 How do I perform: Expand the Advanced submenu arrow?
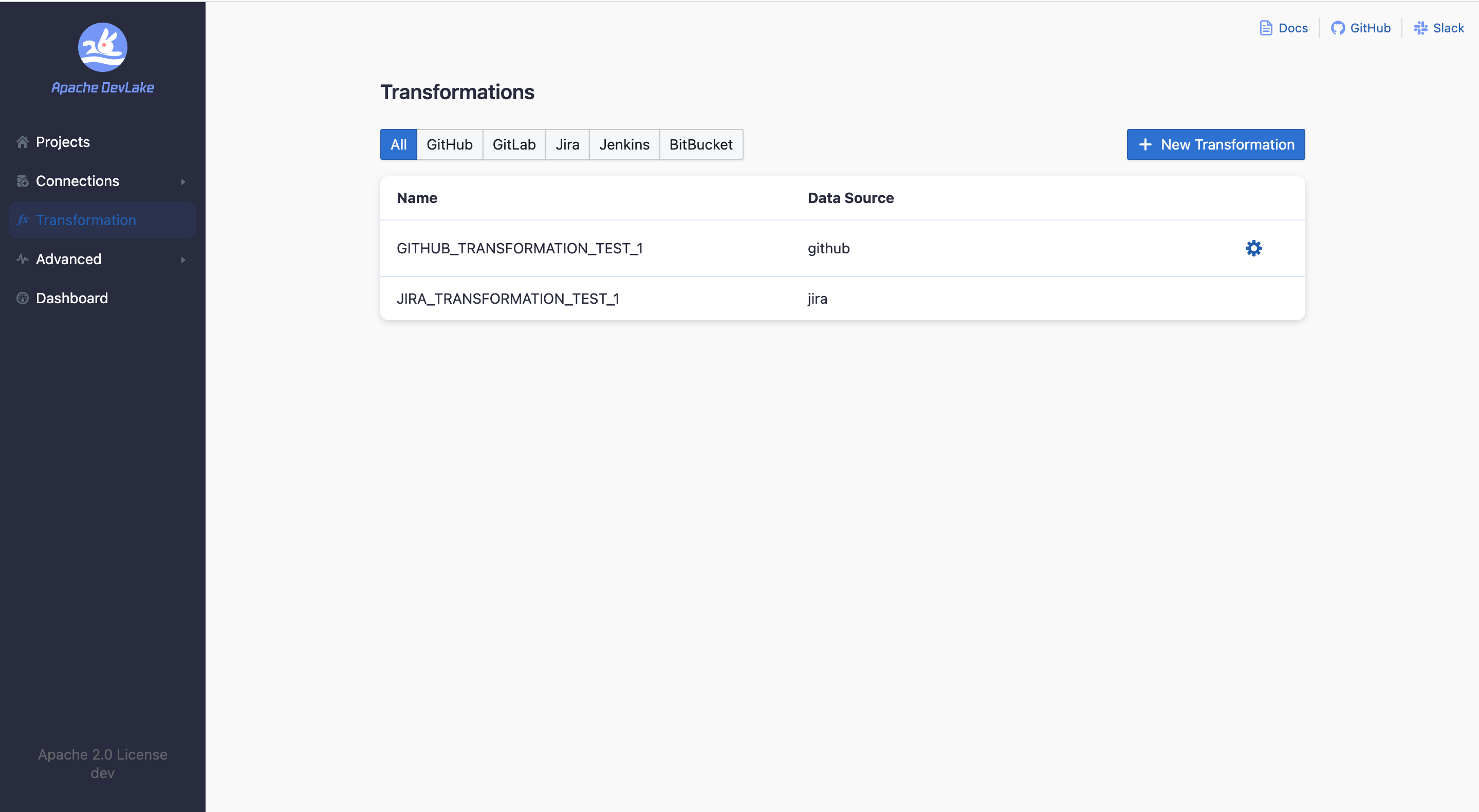point(183,260)
